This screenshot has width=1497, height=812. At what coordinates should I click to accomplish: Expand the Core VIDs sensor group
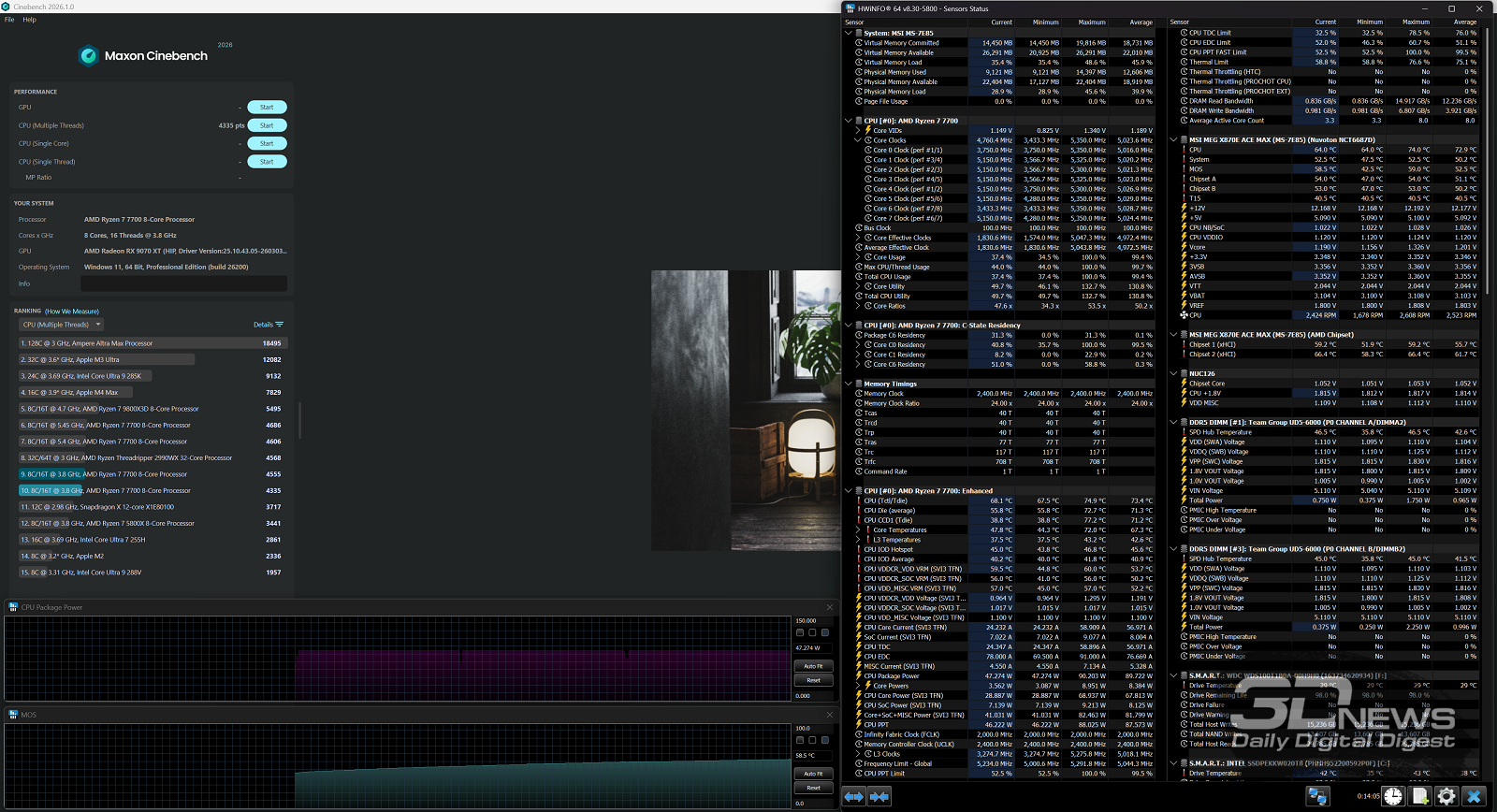[x=858, y=131]
